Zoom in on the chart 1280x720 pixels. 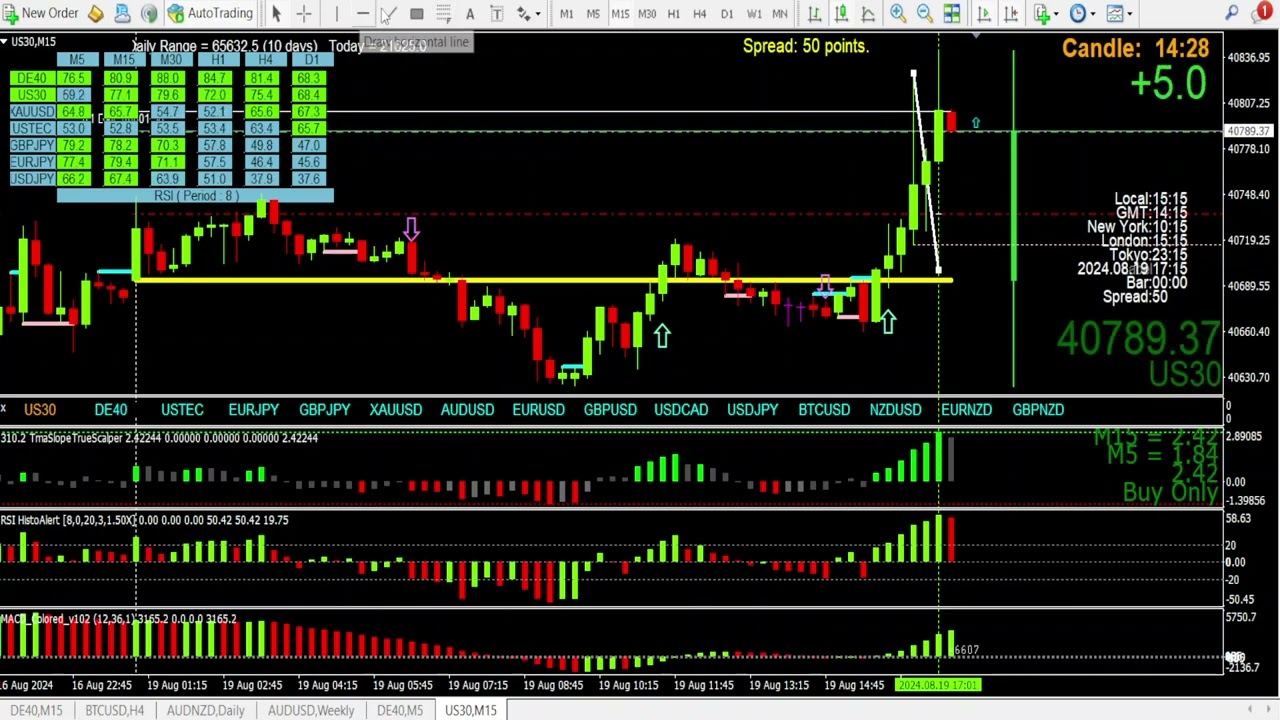(x=898, y=13)
